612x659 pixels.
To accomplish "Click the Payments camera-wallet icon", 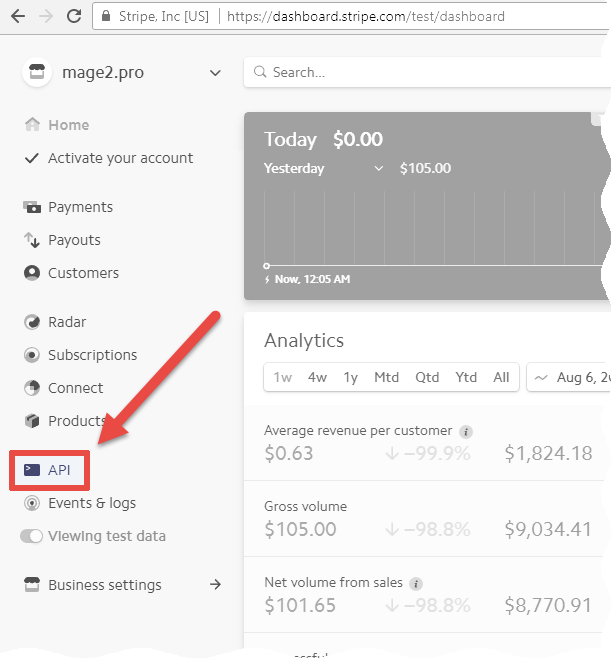I will (x=32, y=207).
